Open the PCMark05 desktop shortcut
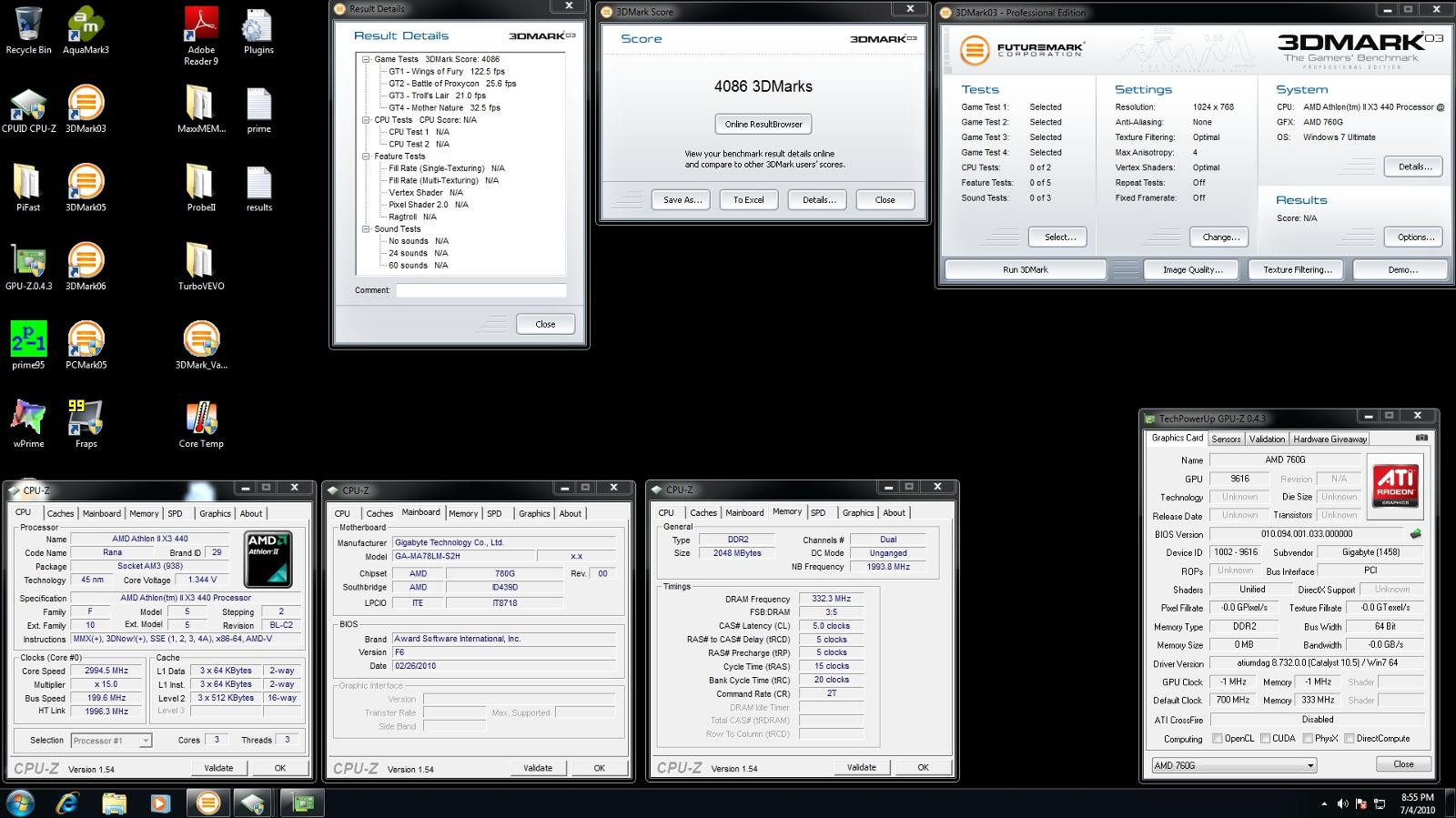This screenshot has width=1456, height=818. (86, 346)
